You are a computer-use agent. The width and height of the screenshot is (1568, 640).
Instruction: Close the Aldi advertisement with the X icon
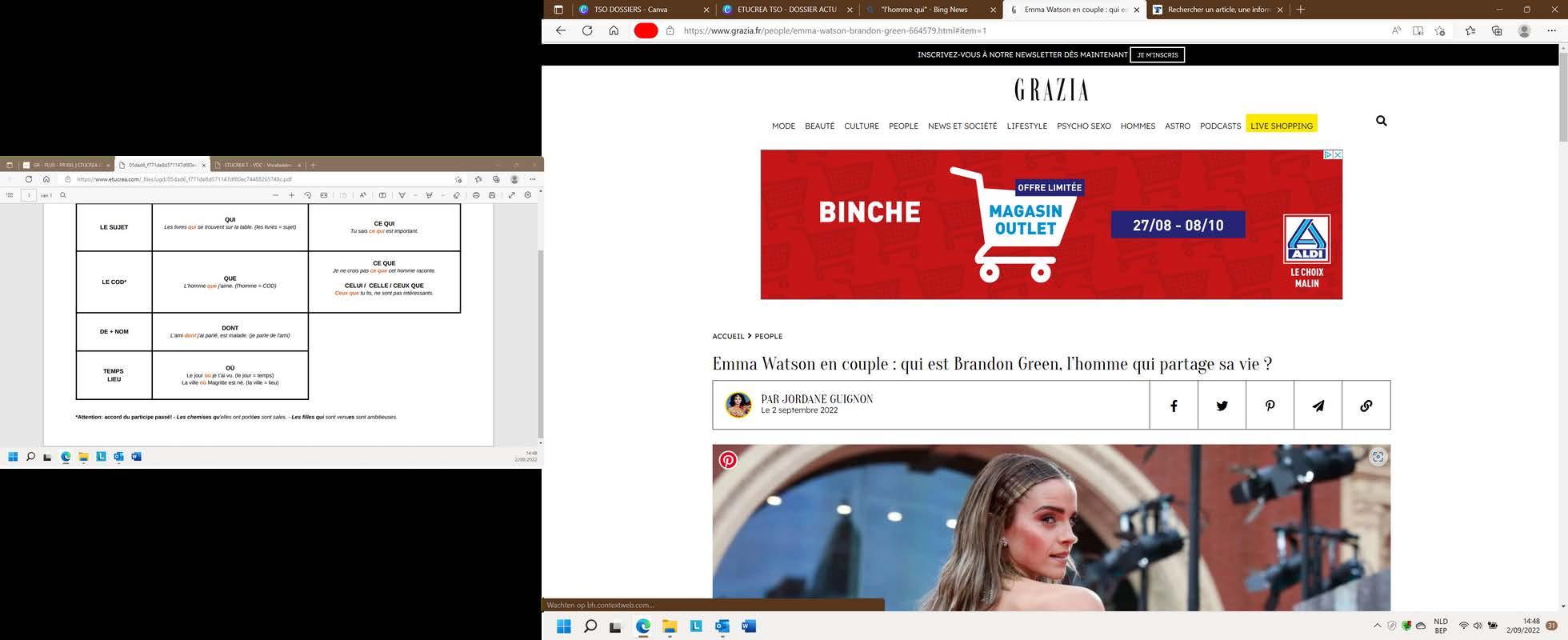coord(1338,154)
